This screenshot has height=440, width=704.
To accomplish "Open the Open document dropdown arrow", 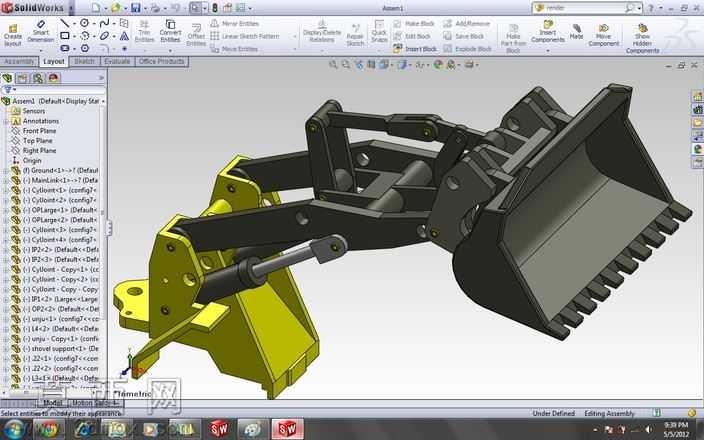I will (x=125, y=8).
